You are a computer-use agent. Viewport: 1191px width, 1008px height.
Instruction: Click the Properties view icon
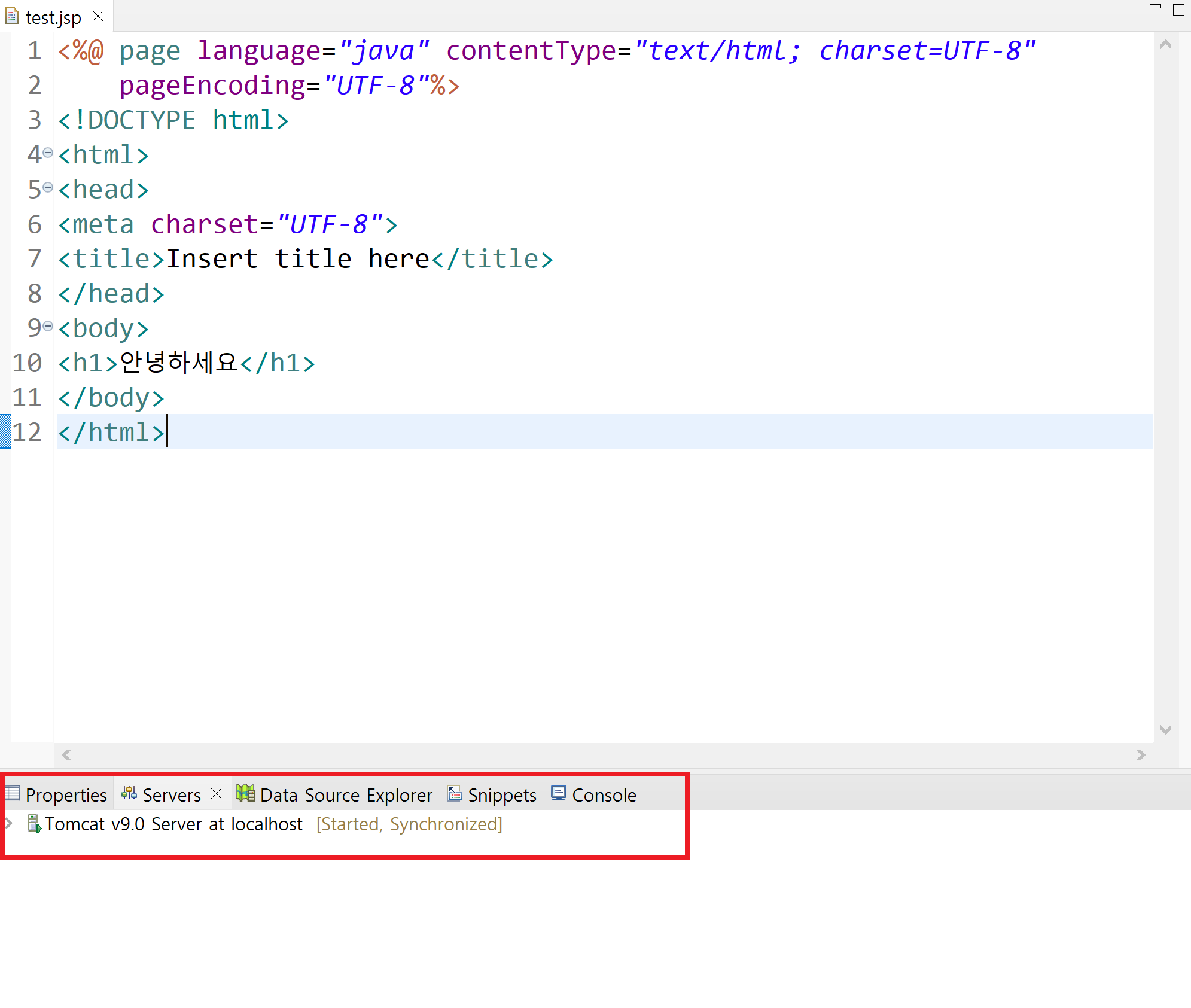coord(12,793)
